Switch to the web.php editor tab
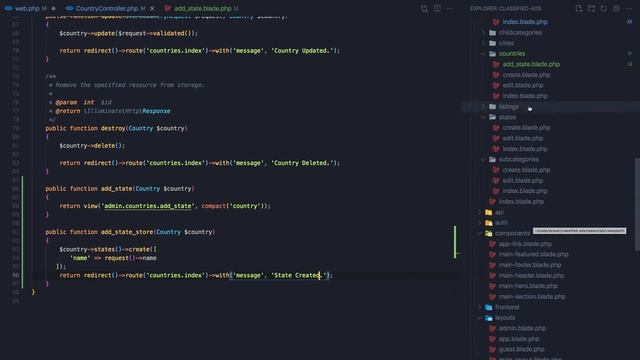The height and width of the screenshot is (360, 640). tap(27, 8)
